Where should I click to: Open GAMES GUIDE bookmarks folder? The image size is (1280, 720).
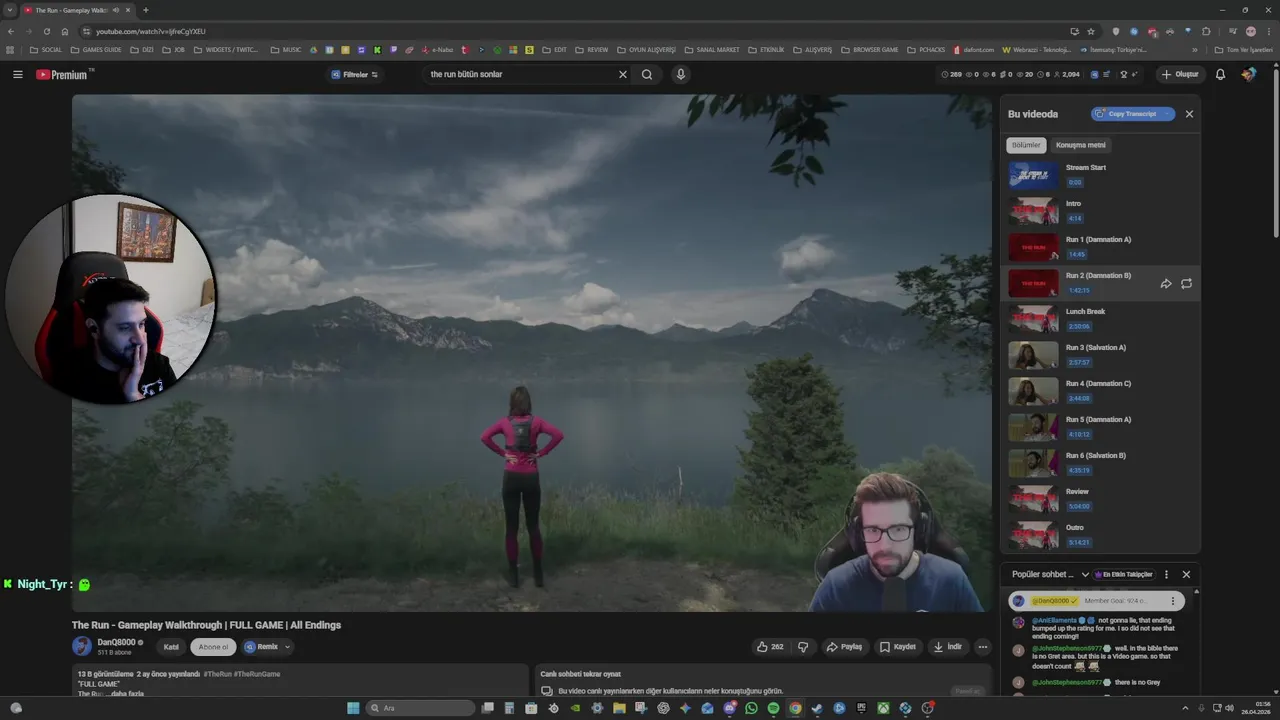coord(96,49)
